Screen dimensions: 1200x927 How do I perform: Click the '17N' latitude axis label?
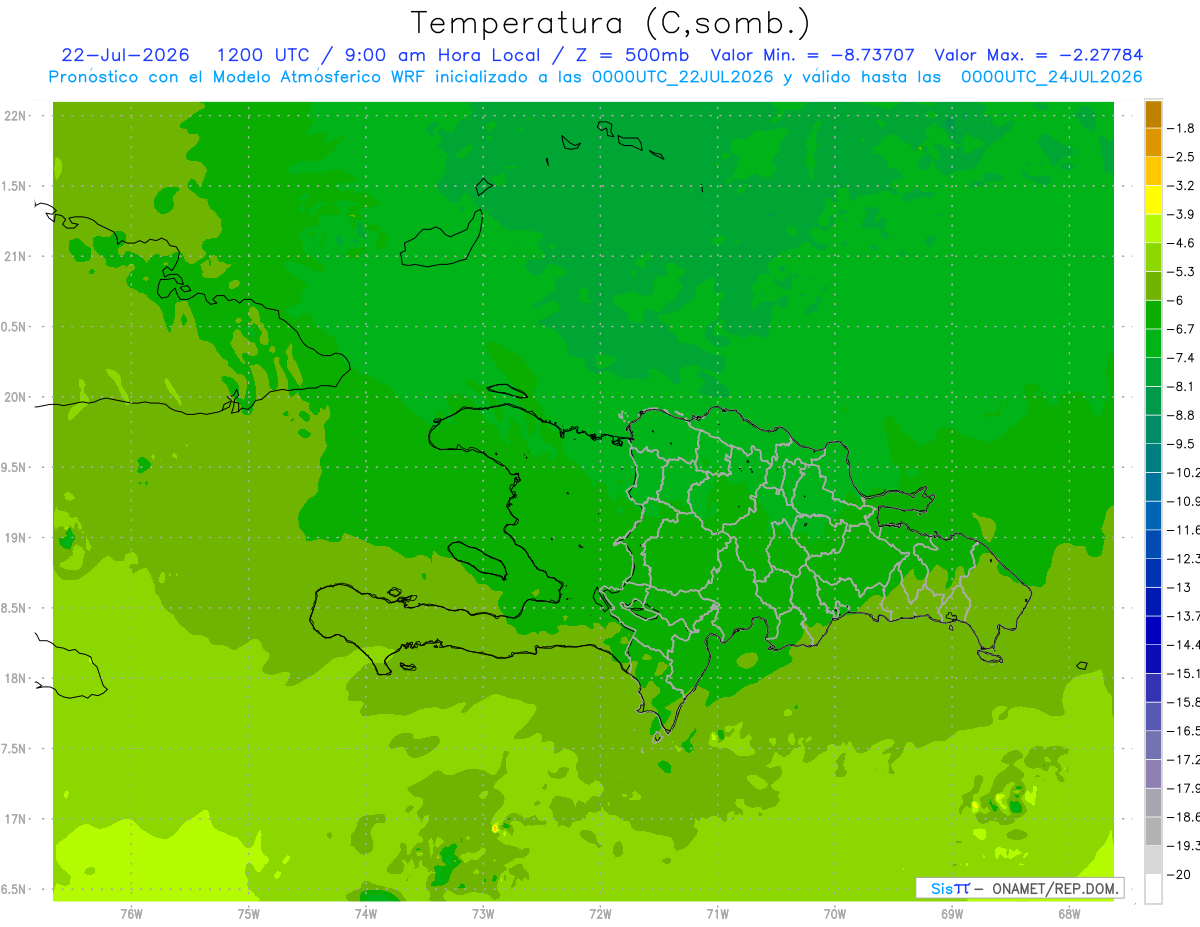(x=17, y=819)
